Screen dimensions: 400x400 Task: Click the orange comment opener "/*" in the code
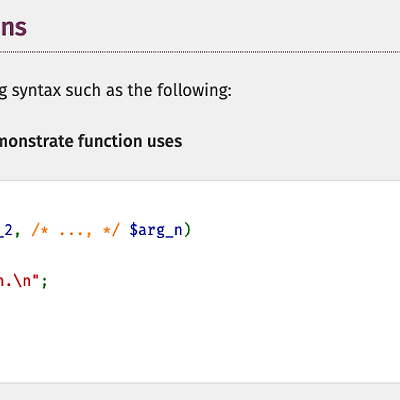click(x=40, y=230)
